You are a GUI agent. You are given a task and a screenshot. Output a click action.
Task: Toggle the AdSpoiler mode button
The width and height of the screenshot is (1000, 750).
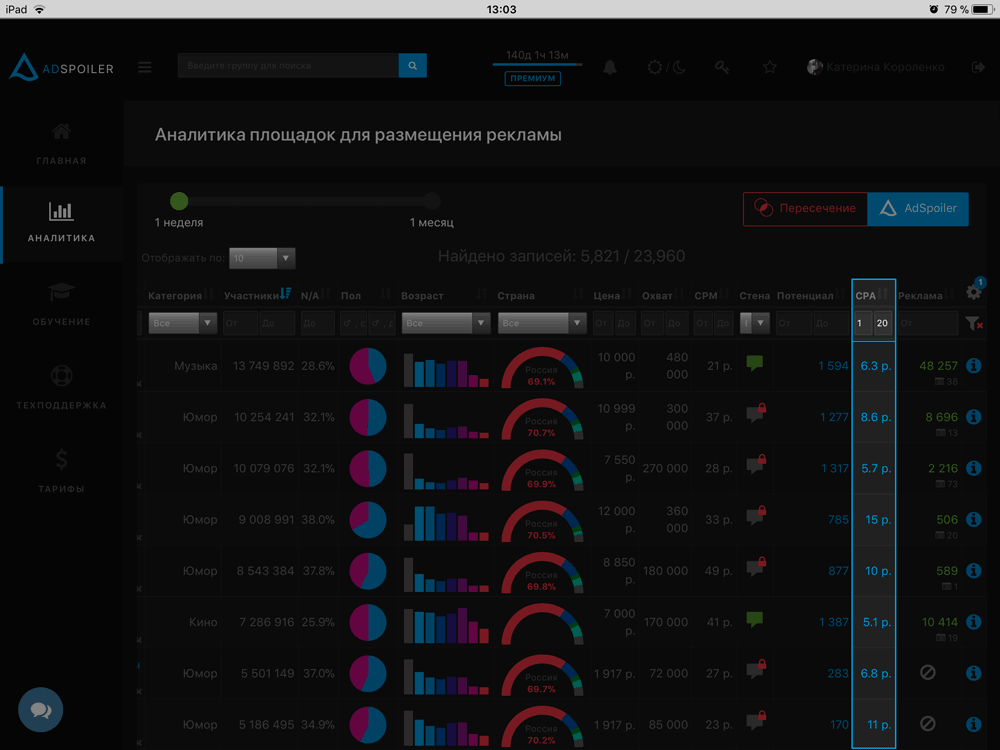coord(918,209)
